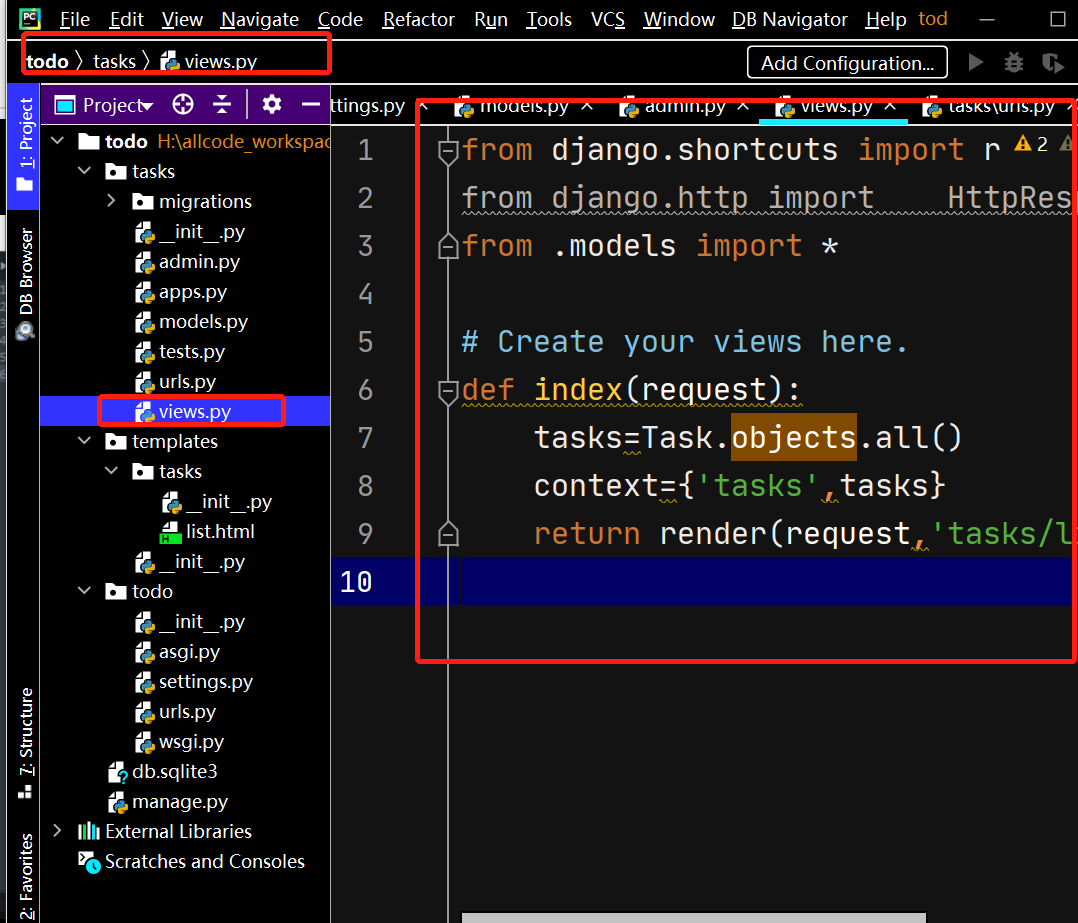This screenshot has height=923, width=1078.
Task: Toggle the 2: Favorites tool window
Action: (x=25, y=876)
